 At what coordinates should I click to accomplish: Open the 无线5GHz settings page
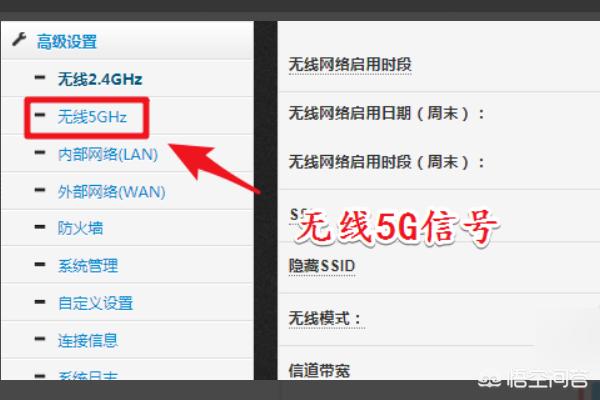pos(92,117)
